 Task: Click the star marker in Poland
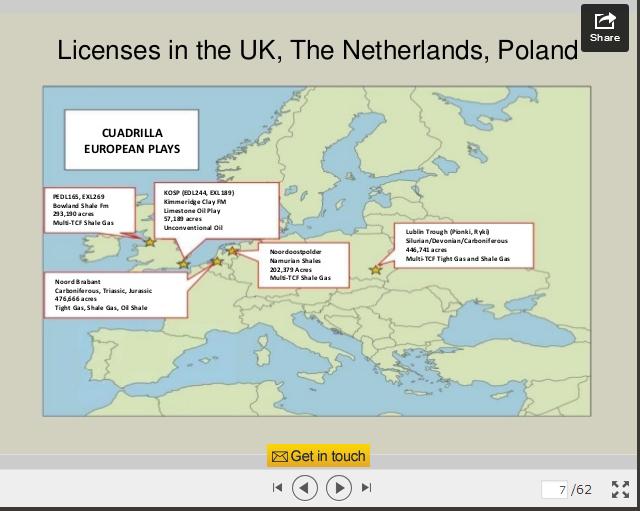tap(376, 269)
